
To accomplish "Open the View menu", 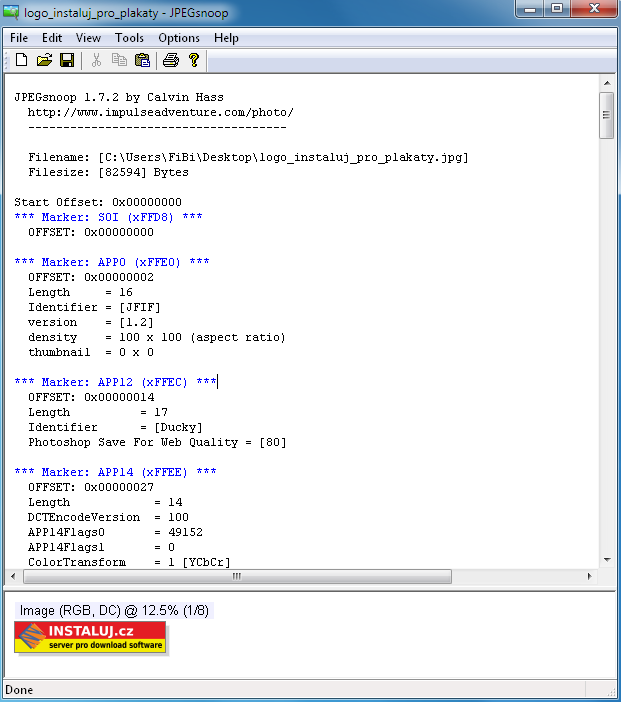I will 88,38.
